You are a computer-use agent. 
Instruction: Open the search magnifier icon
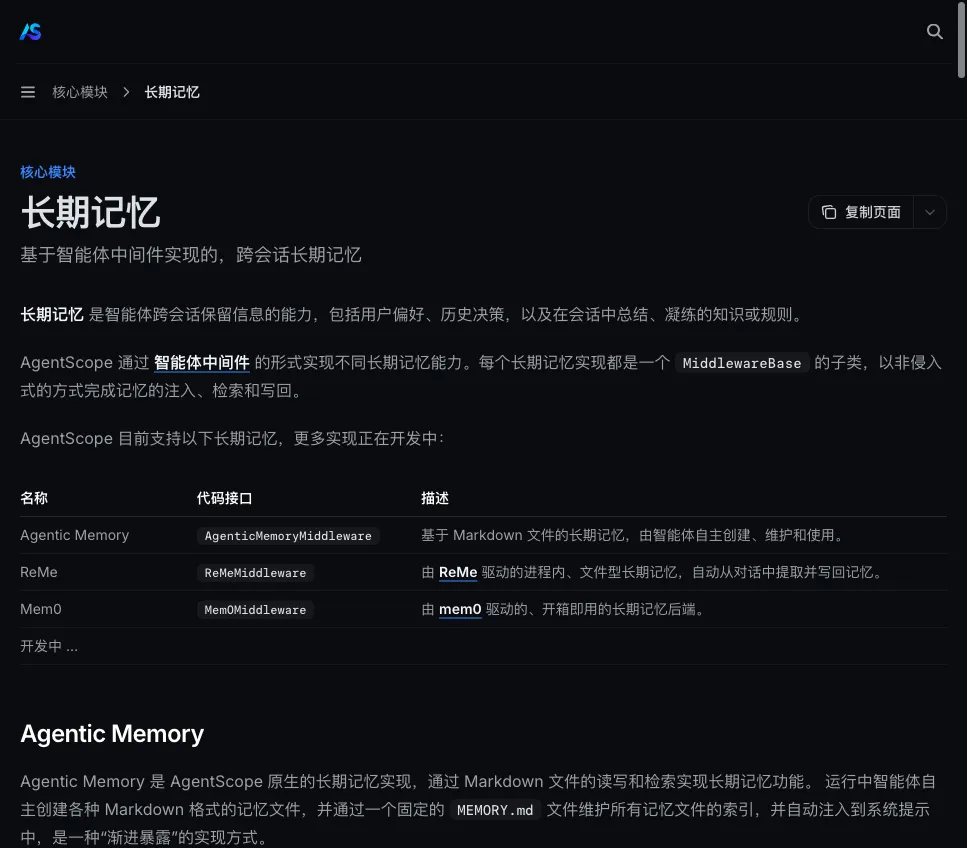pos(934,31)
